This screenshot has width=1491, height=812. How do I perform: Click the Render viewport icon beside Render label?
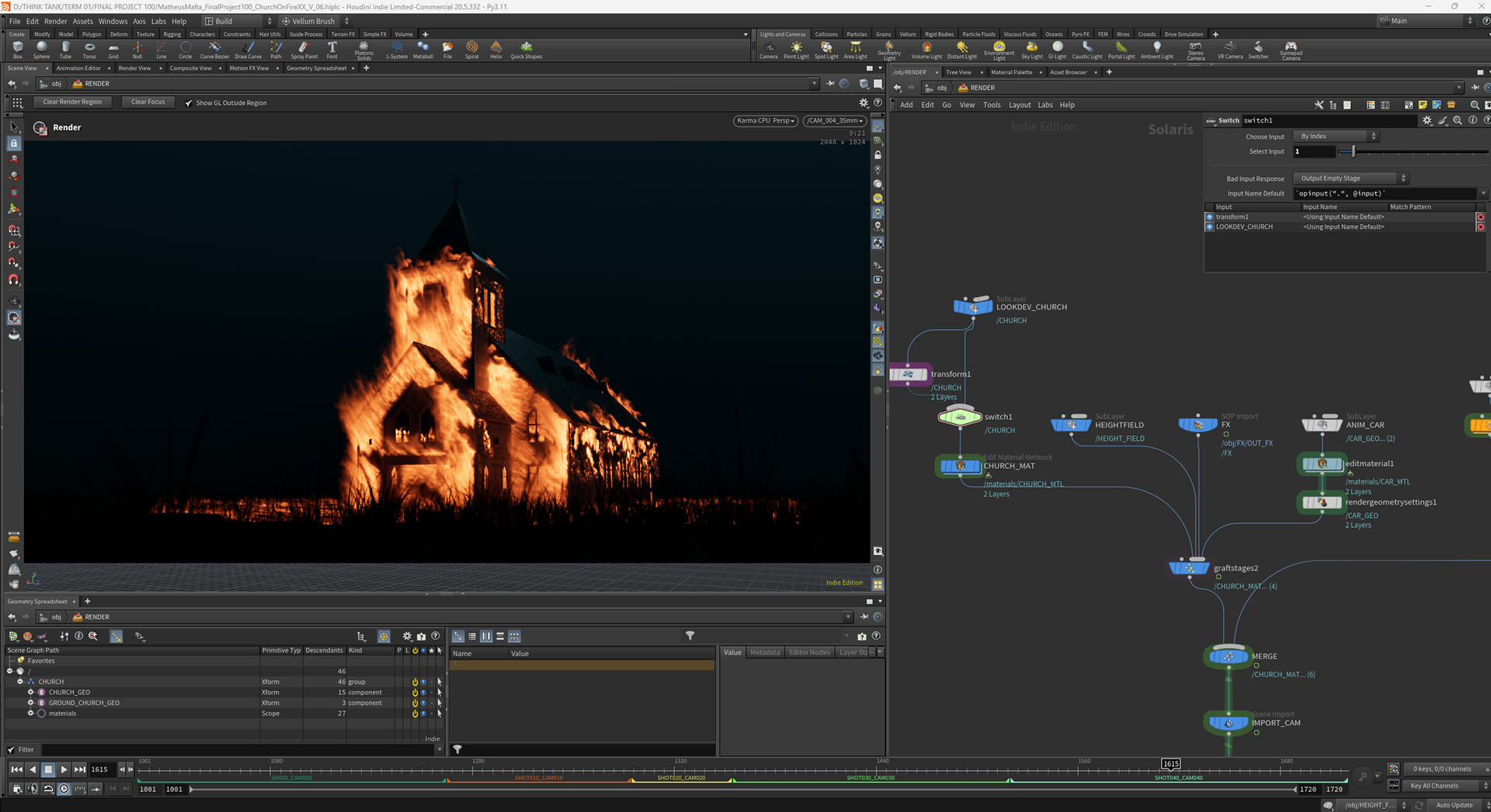point(40,128)
